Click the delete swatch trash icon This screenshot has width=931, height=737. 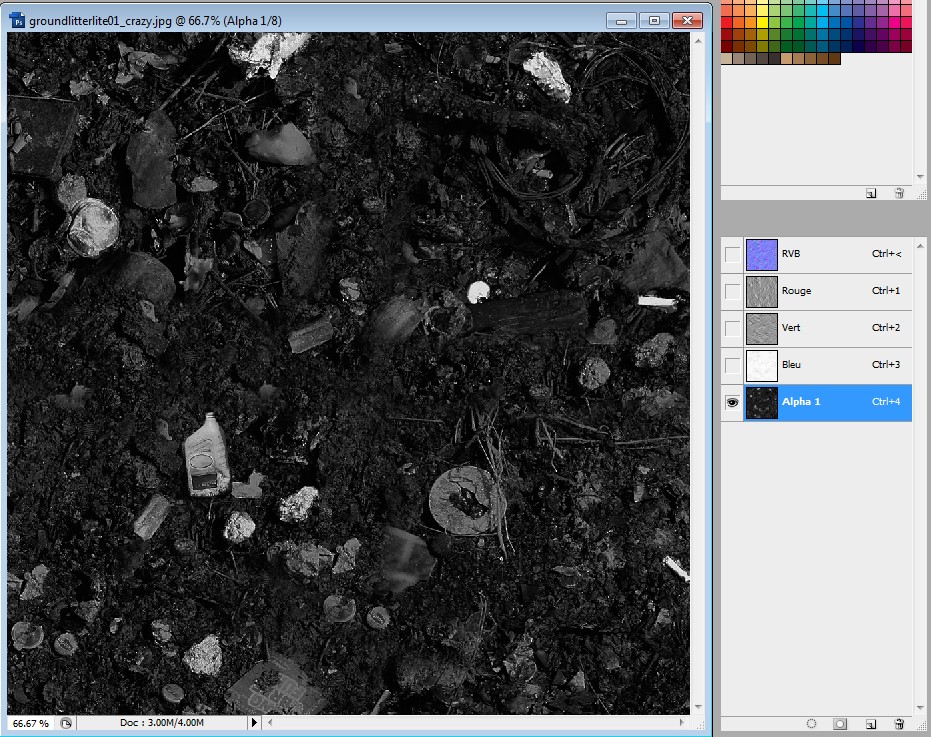click(x=899, y=193)
